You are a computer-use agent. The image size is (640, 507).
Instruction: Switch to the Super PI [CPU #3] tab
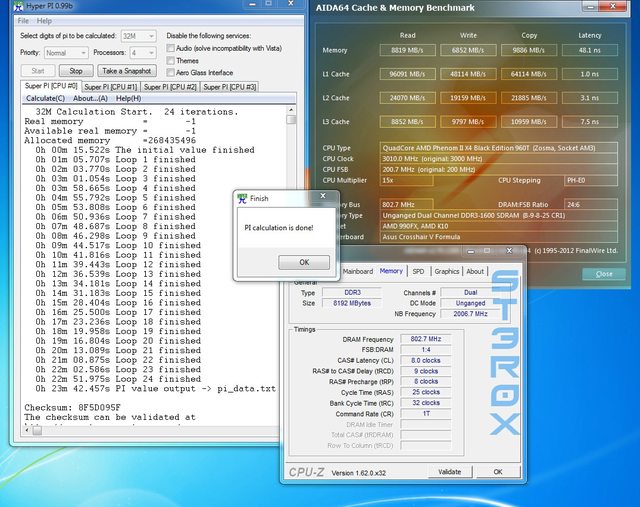tap(230, 87)
